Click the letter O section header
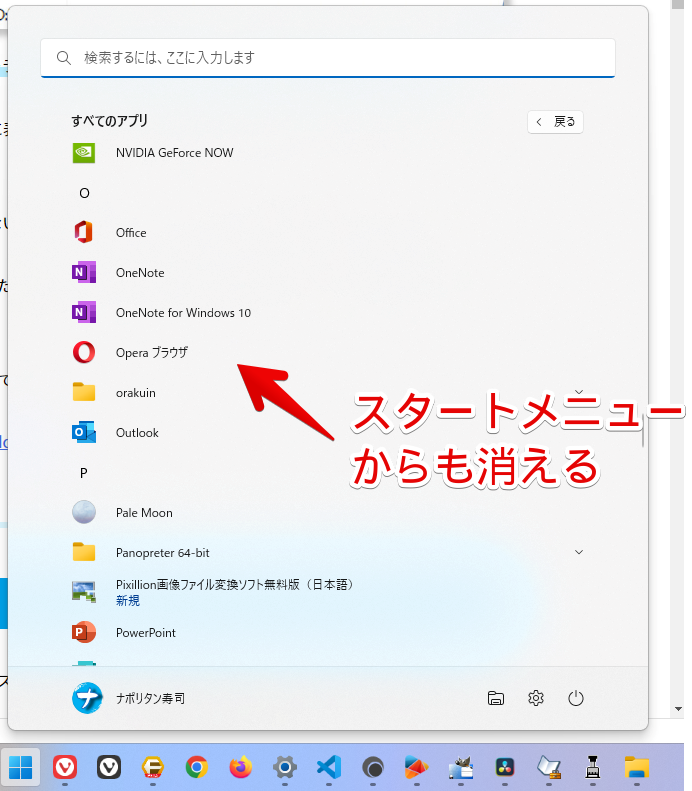This screenshot has width=692, height=791. pyautogui.click(x=84, y=193)
